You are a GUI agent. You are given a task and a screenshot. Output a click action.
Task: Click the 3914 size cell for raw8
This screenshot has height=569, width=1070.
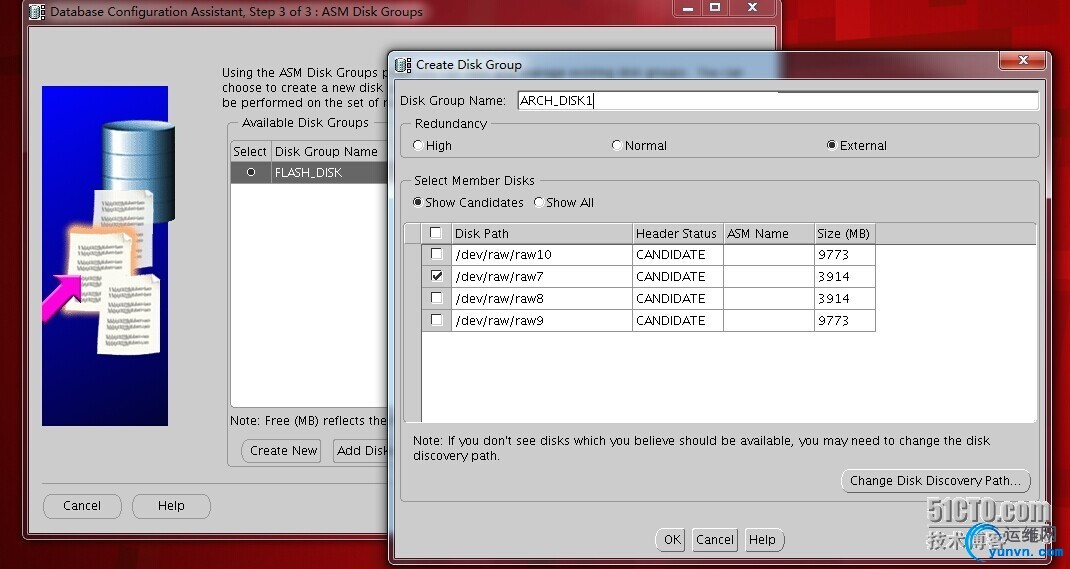click(x=845, y=298)
